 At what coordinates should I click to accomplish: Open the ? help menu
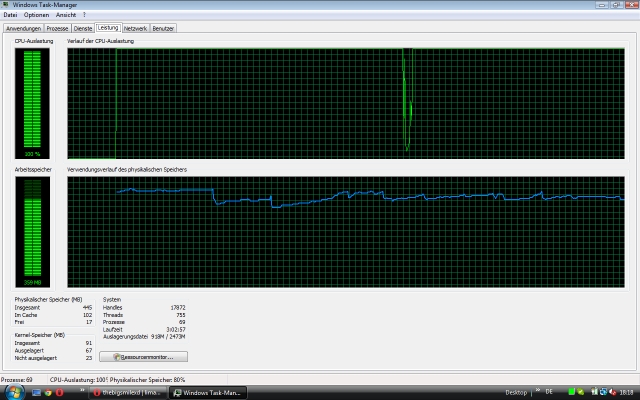pyautogui.click(x=84, y=15)
